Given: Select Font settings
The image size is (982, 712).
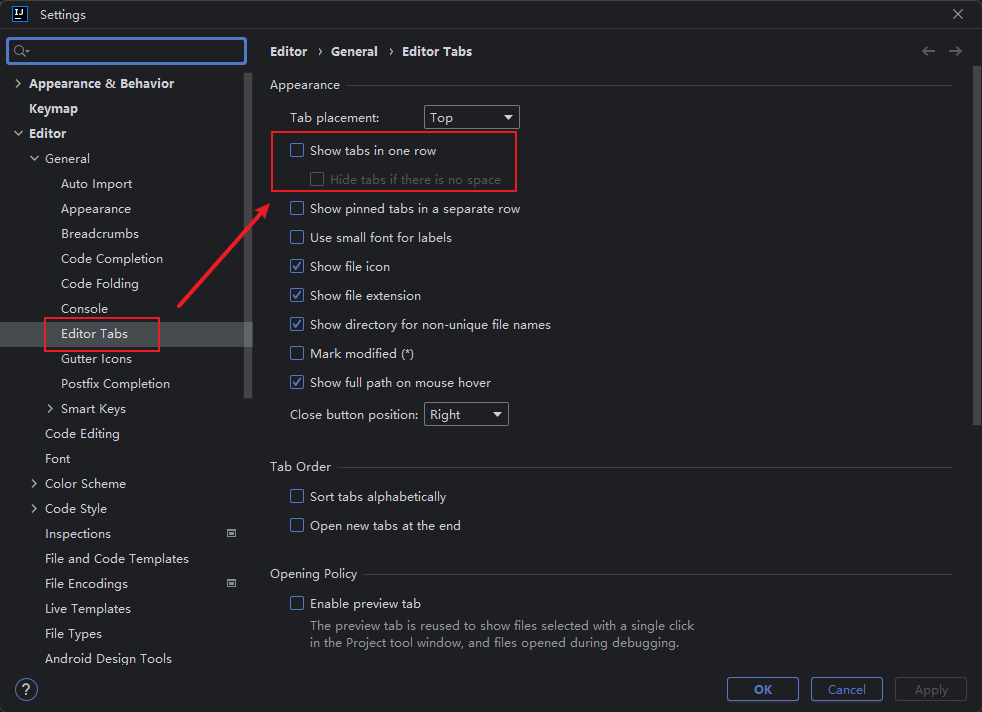Looking at the screenshot, I should (x=58, y=458).
